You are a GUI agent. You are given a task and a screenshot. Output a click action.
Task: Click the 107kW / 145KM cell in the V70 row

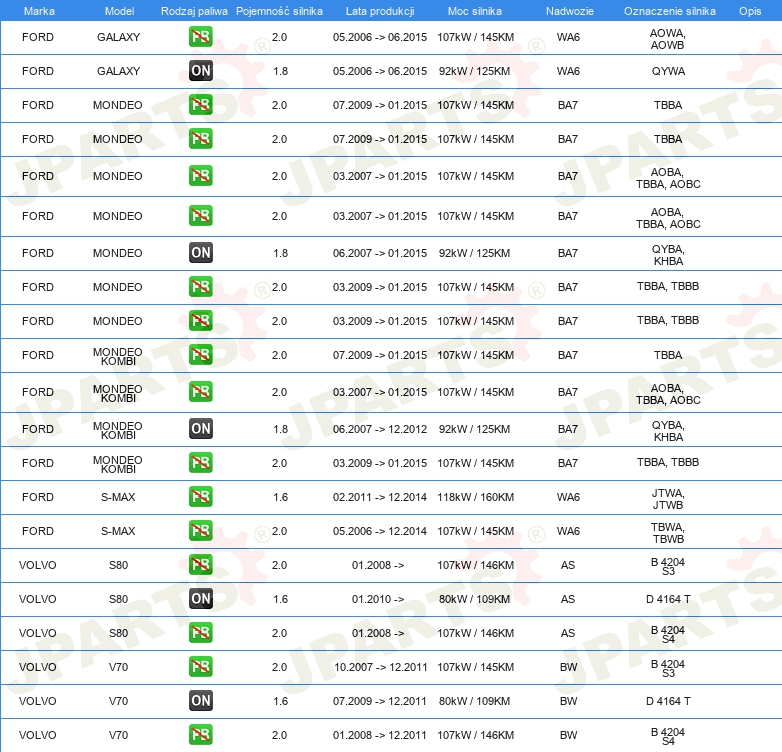click(x=475, y=667)
